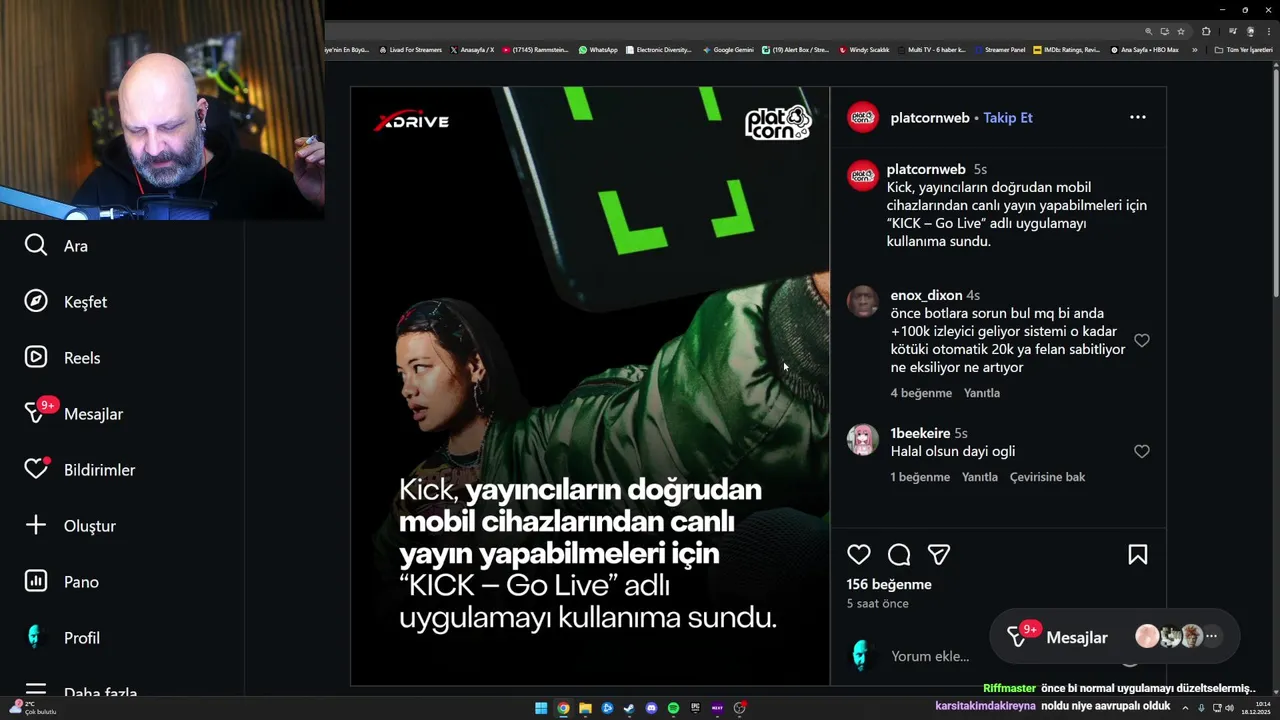
Task: Open Streamer Panel bookmark
Action: pos(1000,49)
